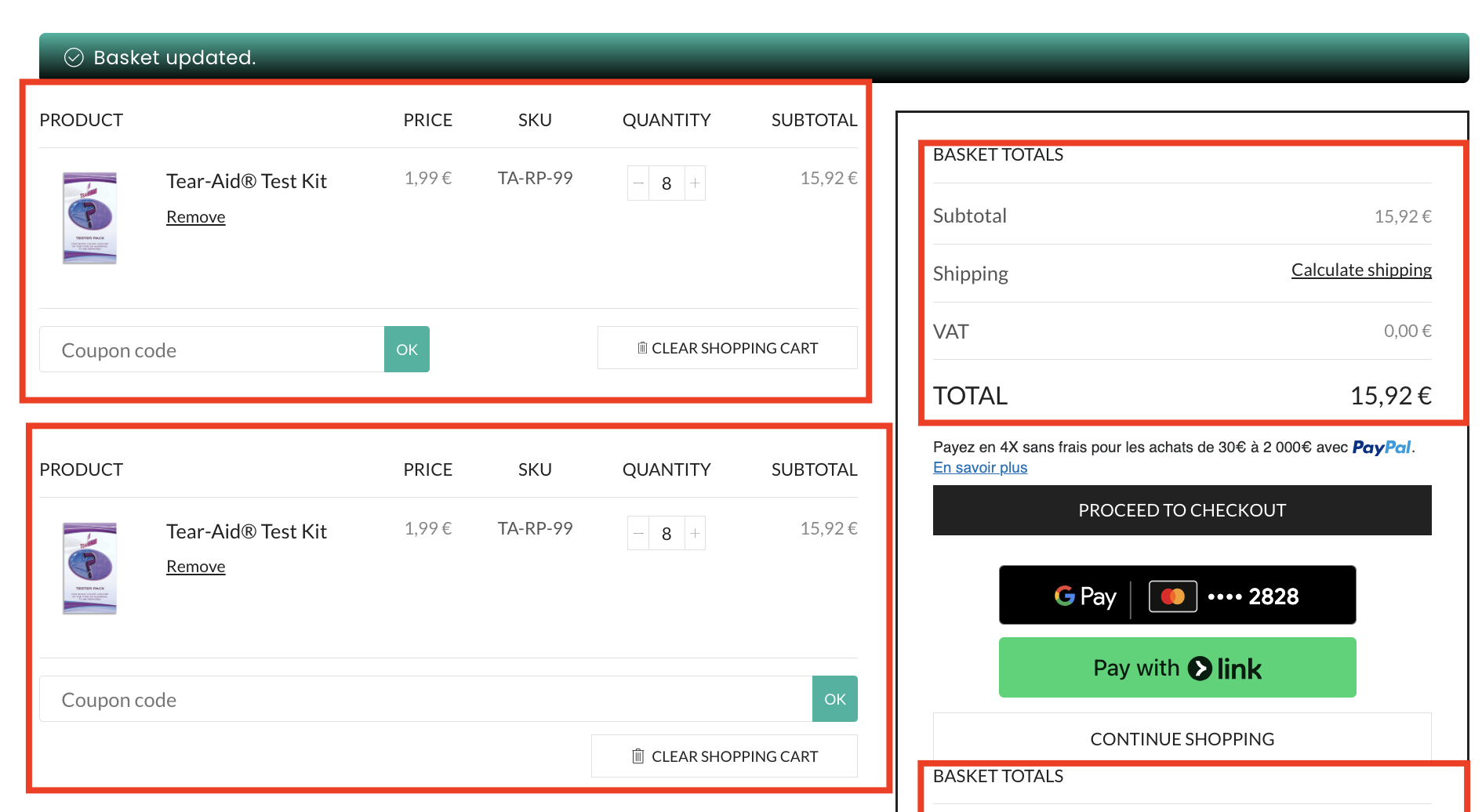Image resolution: width=1482 pixels, height=812 pixels.
Task: Click lower Clear Shopping Cart button
Action: coord(725,756)
